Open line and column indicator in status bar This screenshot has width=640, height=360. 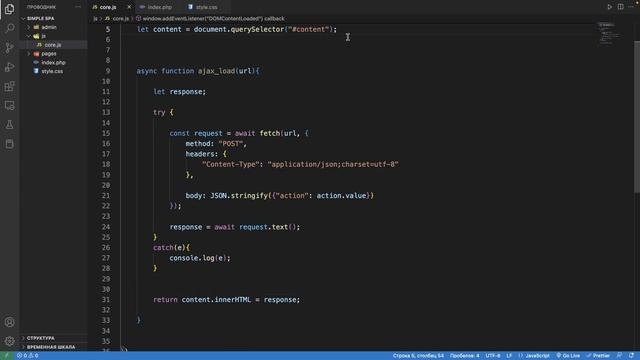418,356
